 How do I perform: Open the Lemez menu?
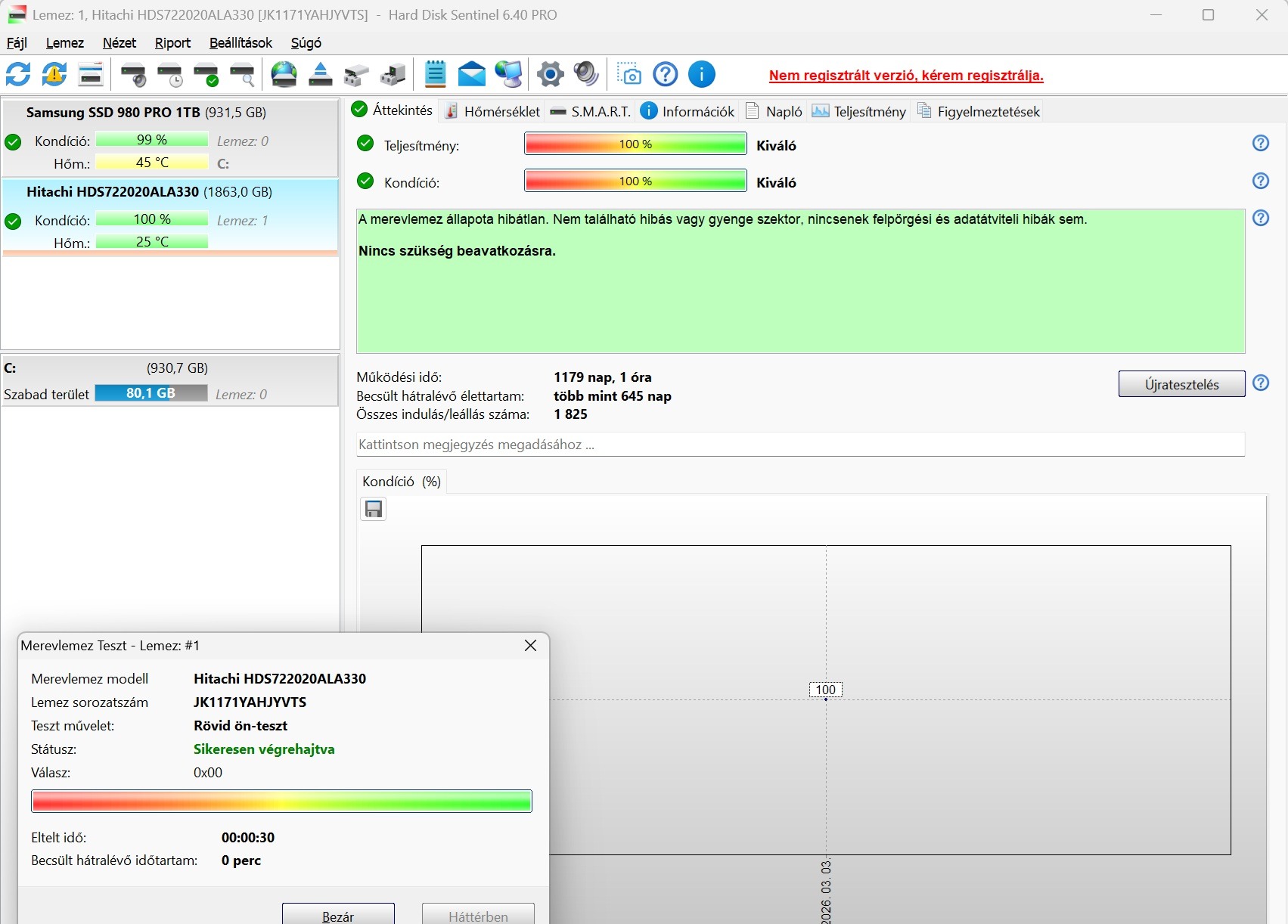coord(65,43)
